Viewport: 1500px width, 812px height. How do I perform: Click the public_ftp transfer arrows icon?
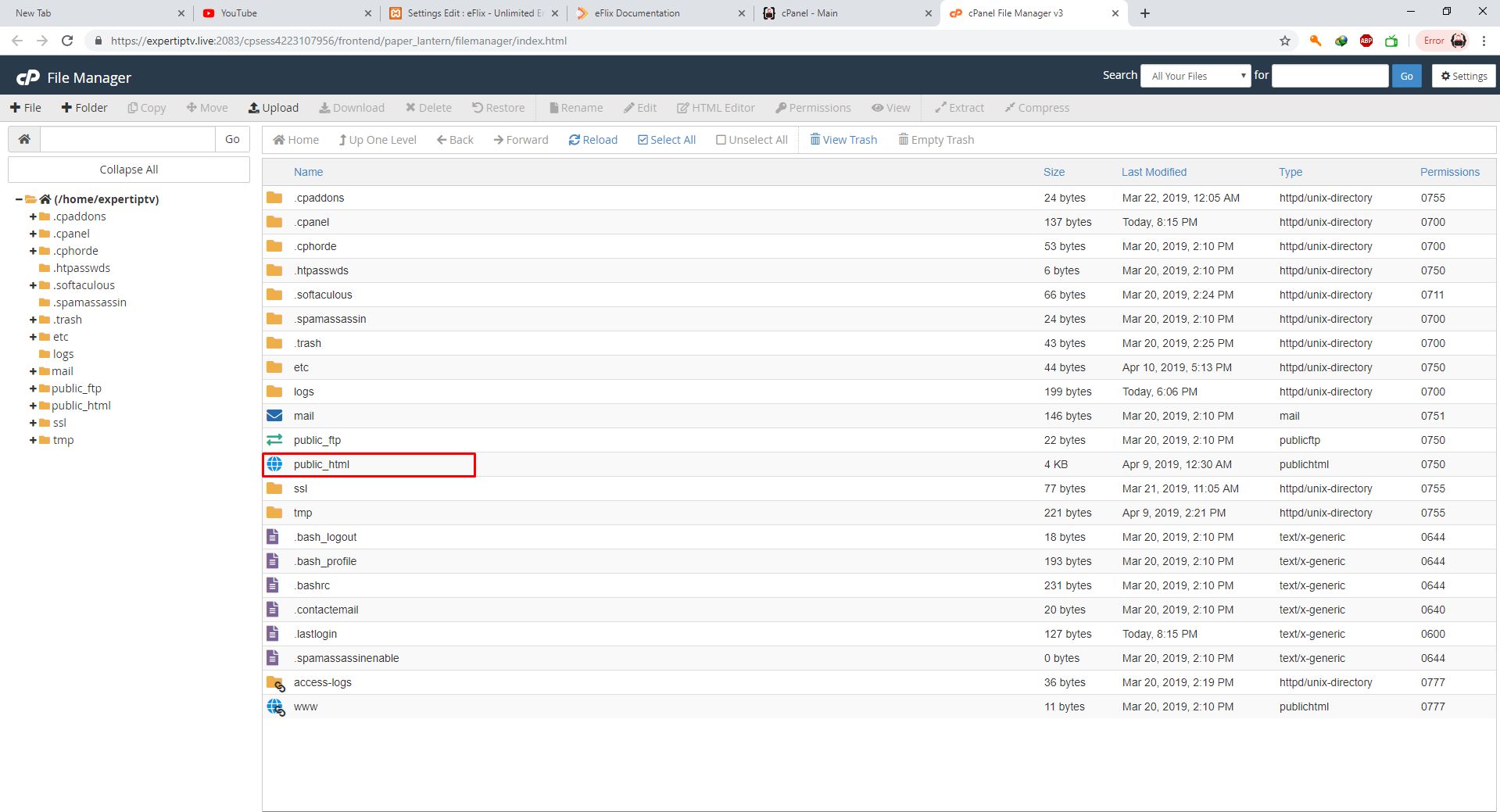[274, 440]
